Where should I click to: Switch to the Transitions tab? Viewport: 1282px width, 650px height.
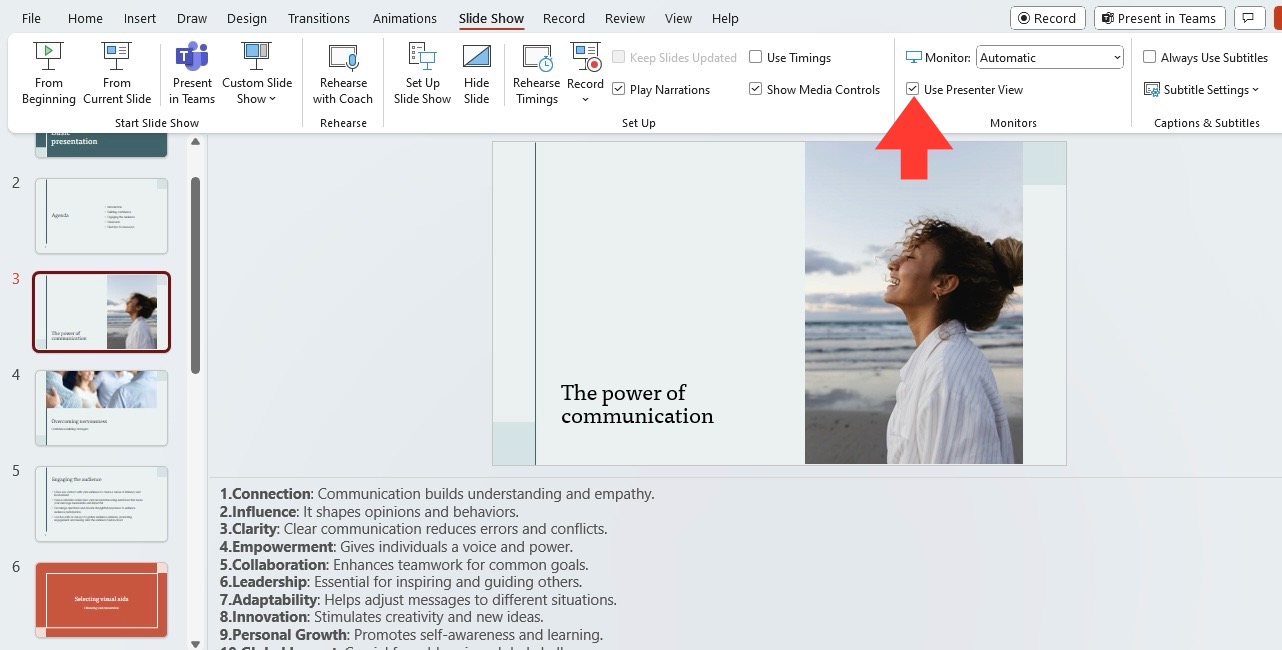click(x=320, y=18)
